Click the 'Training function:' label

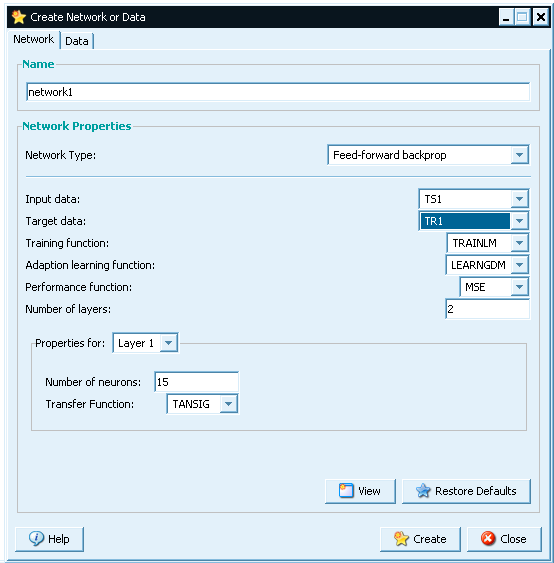67,243
